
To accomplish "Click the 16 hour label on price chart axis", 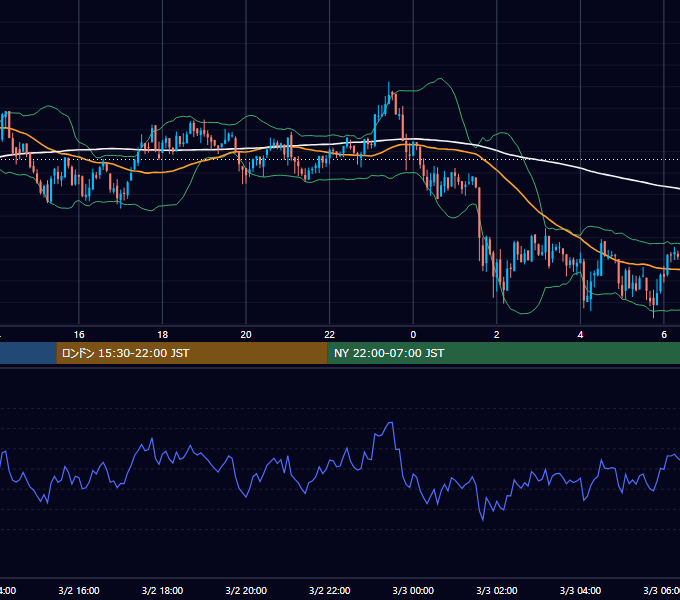I will (79, 335).
